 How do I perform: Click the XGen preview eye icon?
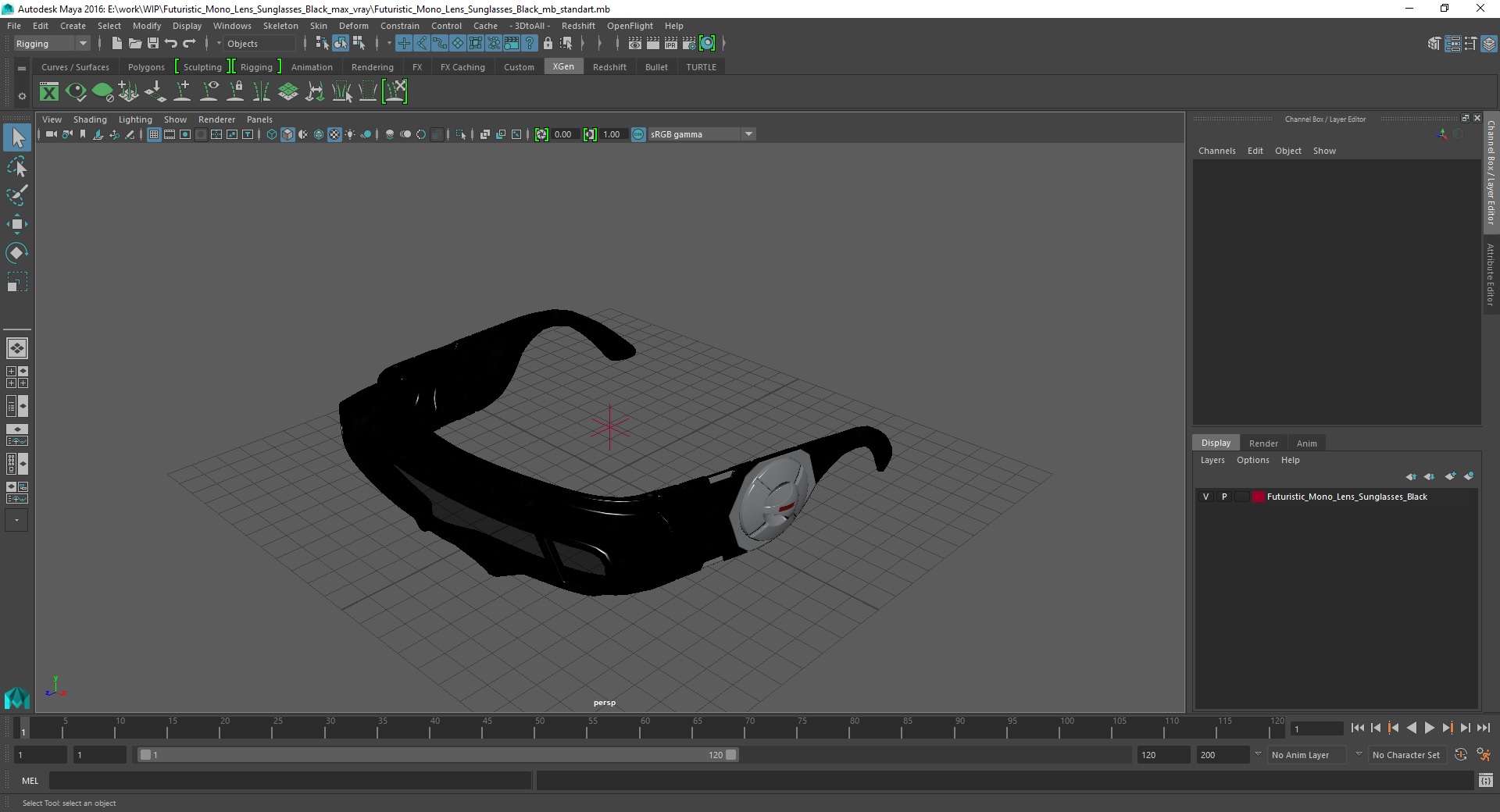(x=76, y=92)
